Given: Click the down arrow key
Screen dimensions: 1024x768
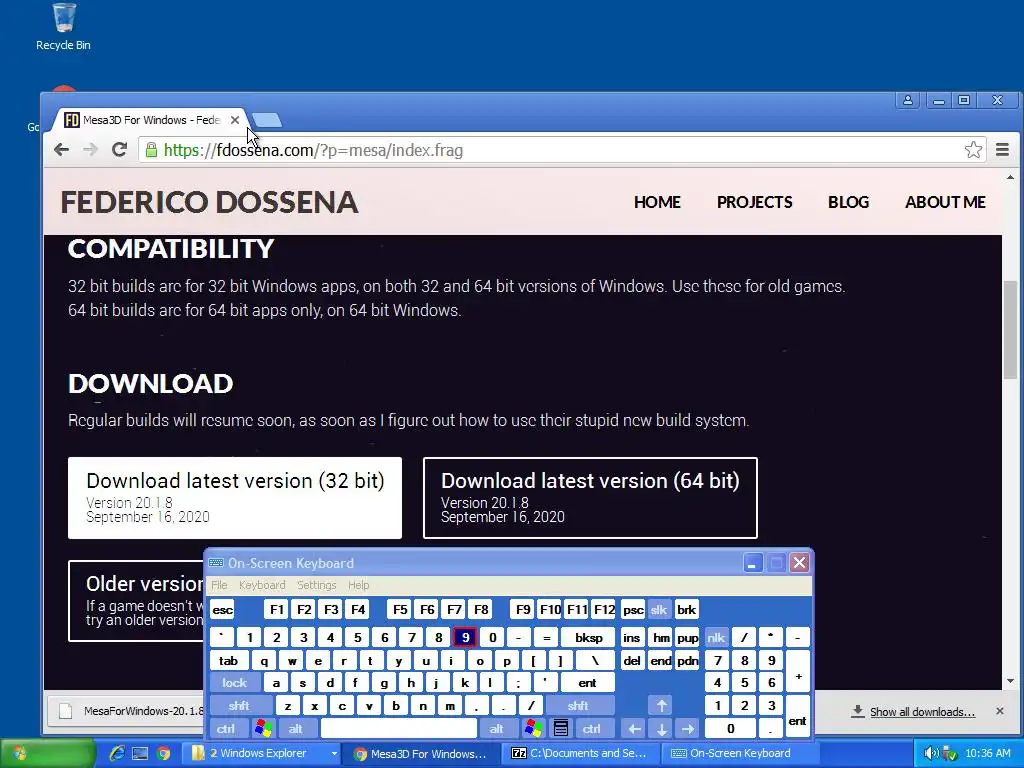Looking at the screenshot, I should point(662,729).
